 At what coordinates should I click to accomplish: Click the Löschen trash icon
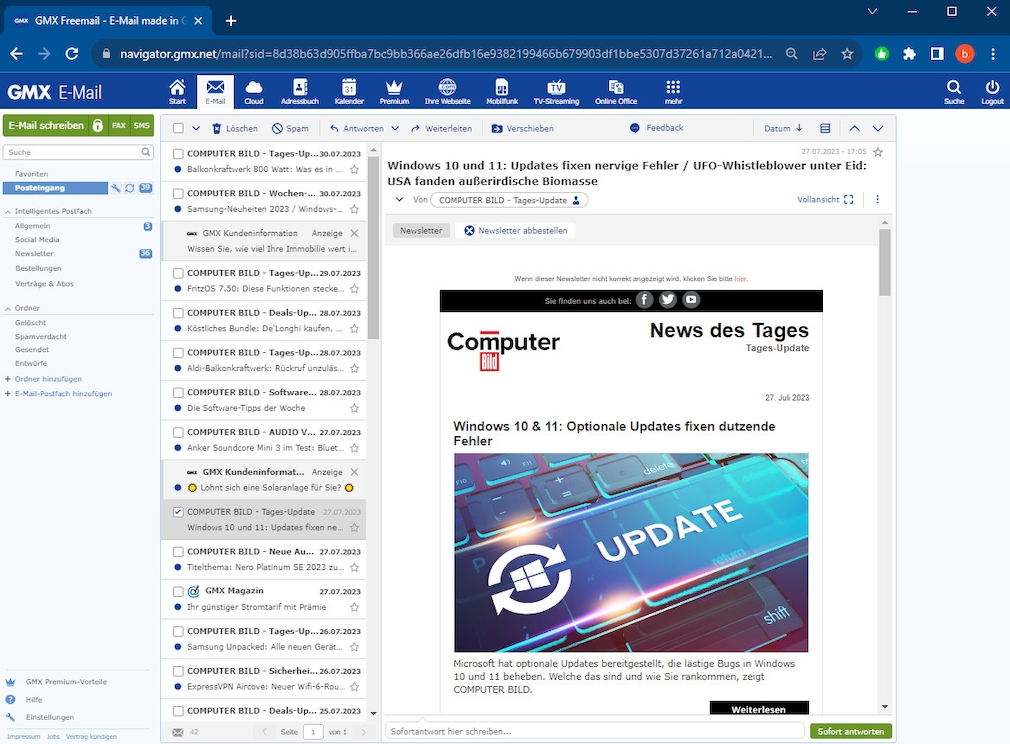pos(217,128)
